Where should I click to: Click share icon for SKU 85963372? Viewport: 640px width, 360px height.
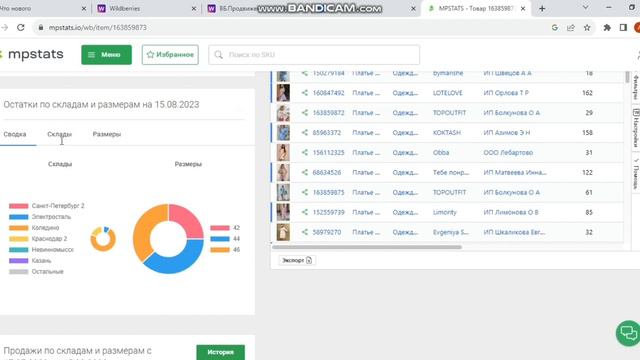pos(304,132)
